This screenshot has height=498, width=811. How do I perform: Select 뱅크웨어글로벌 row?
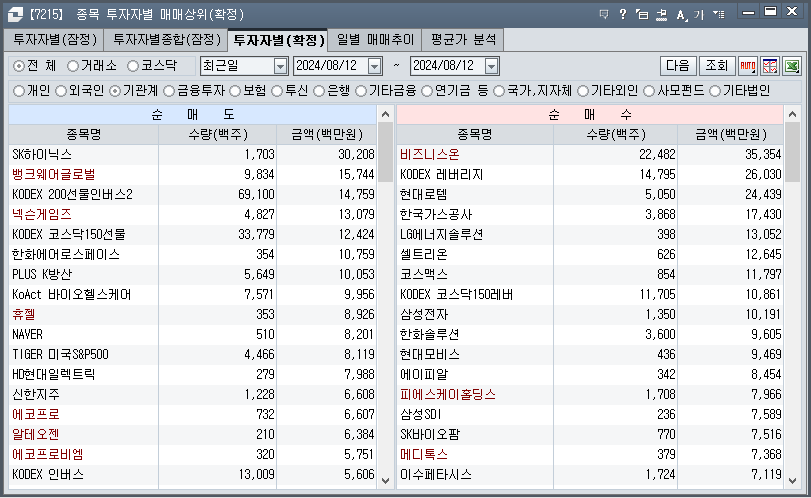[192, 175]
